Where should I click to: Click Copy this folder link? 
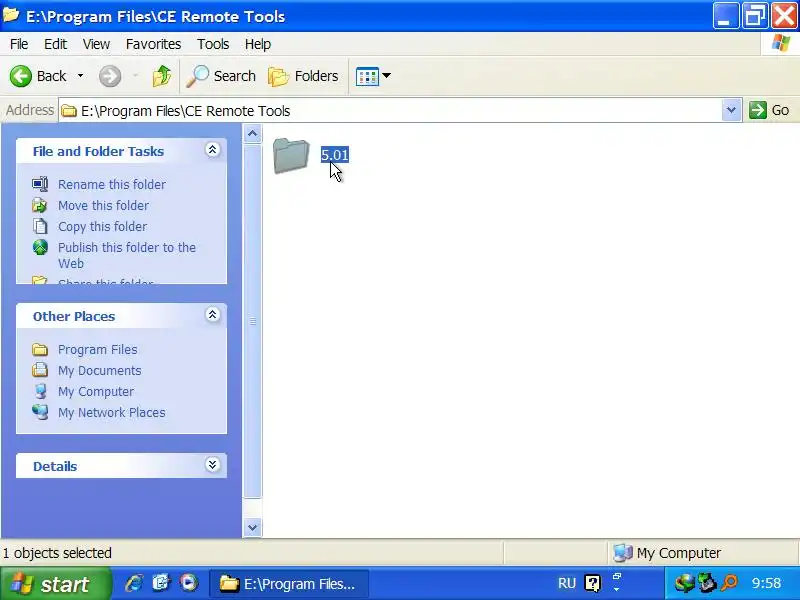102,226
